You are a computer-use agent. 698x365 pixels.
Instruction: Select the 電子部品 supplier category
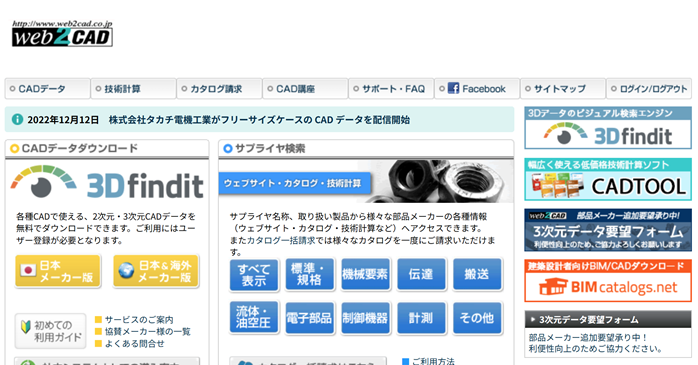click(x=310, y=318)
